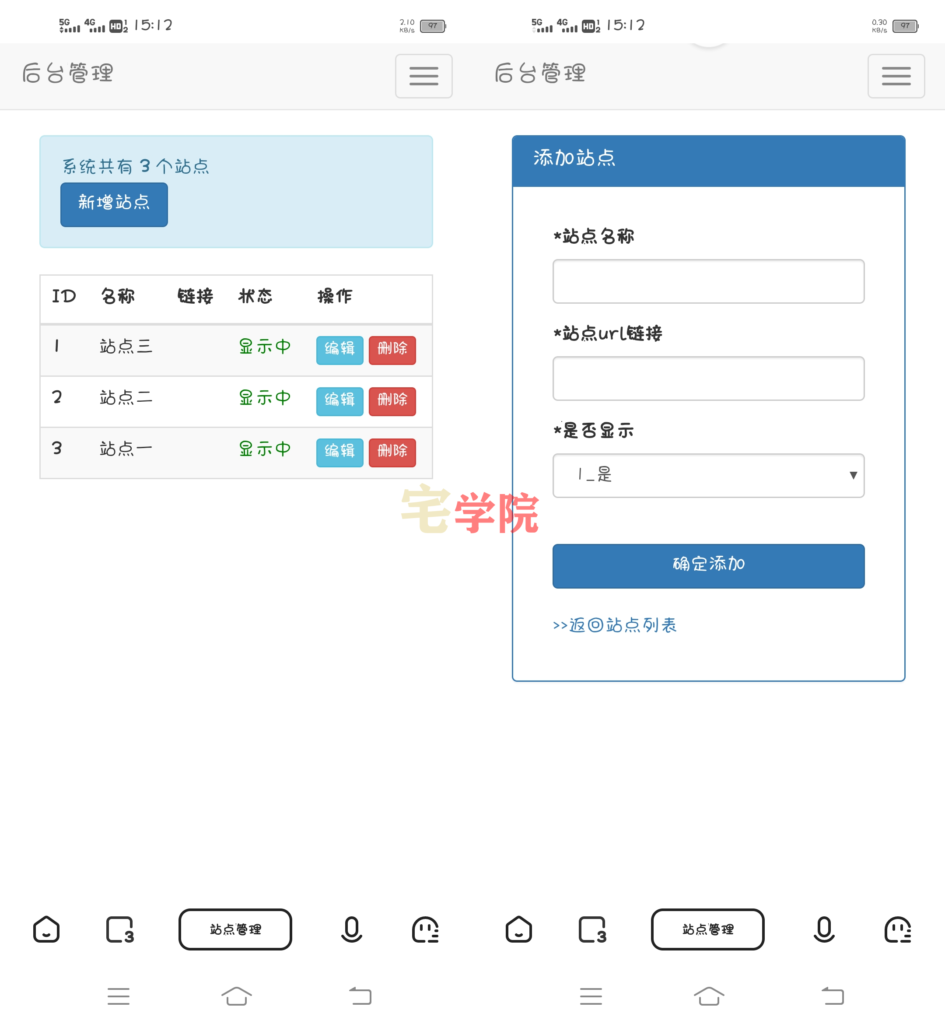Tap Android home icon on left screen
Image resolution: width=945 pixels, height=1024 pixels.
tap(236, 996)
